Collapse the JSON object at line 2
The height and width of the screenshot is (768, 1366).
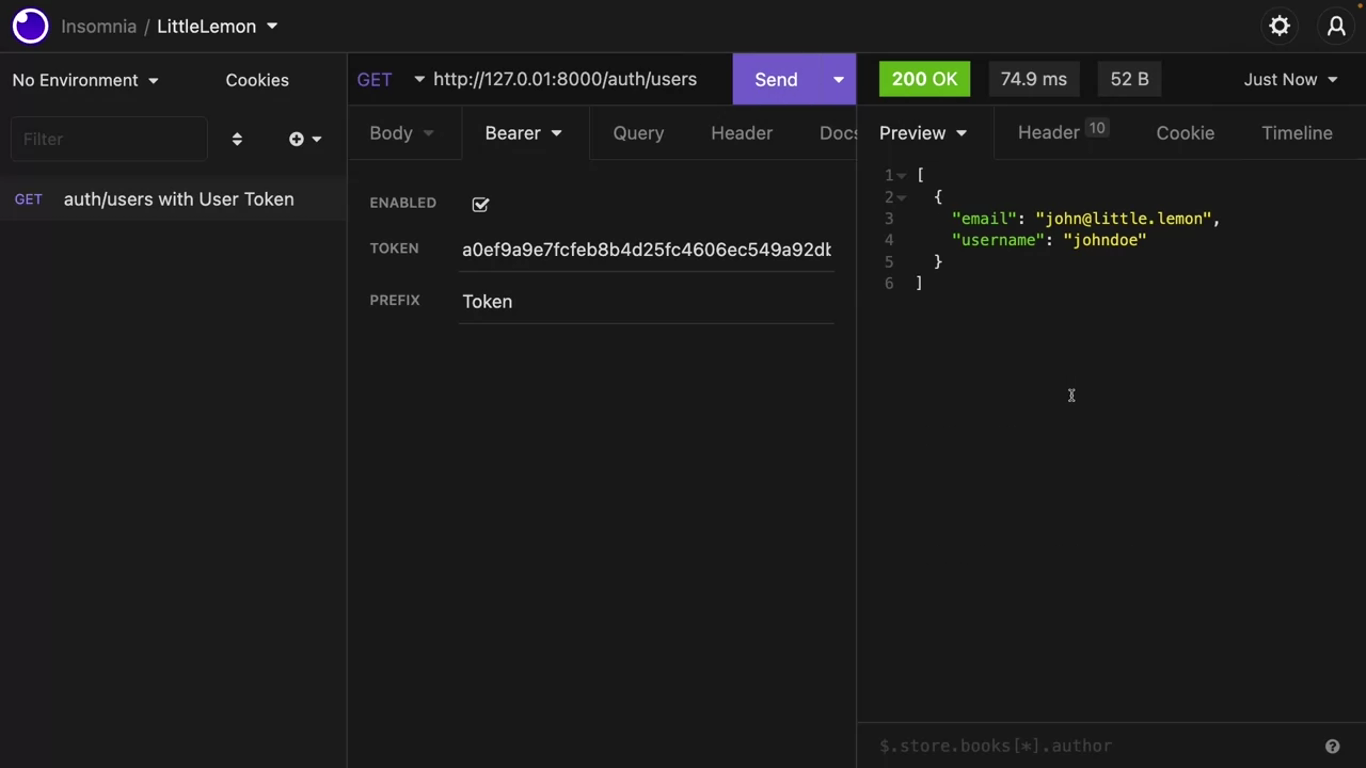[902, 198]
